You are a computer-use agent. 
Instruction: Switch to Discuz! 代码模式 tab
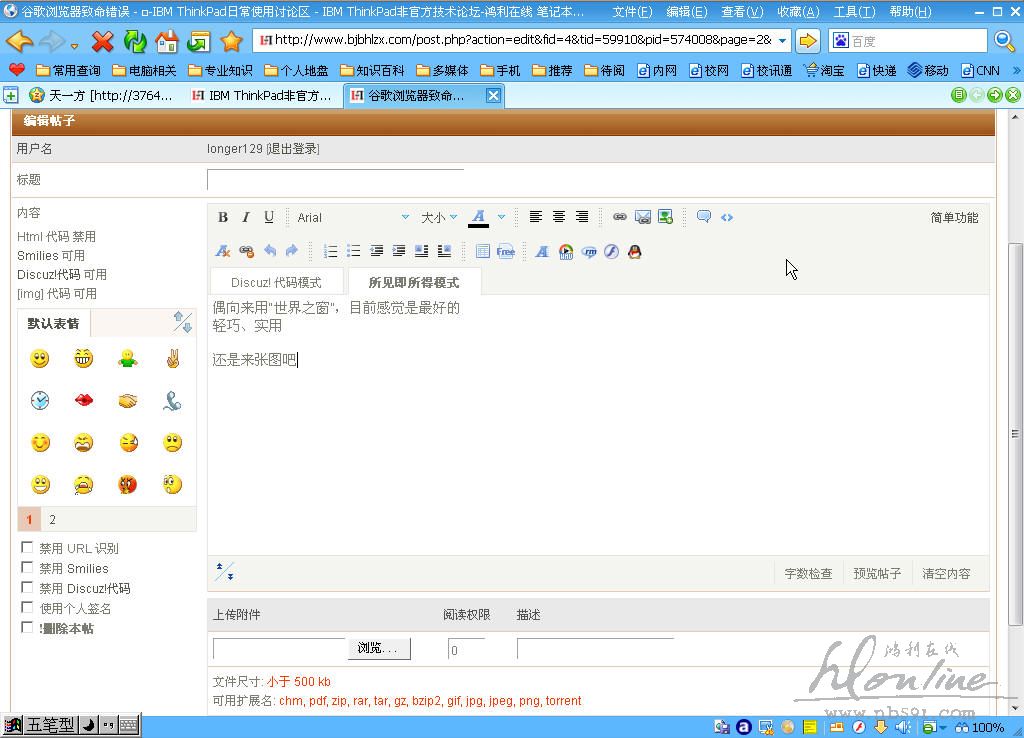[276, 282]
